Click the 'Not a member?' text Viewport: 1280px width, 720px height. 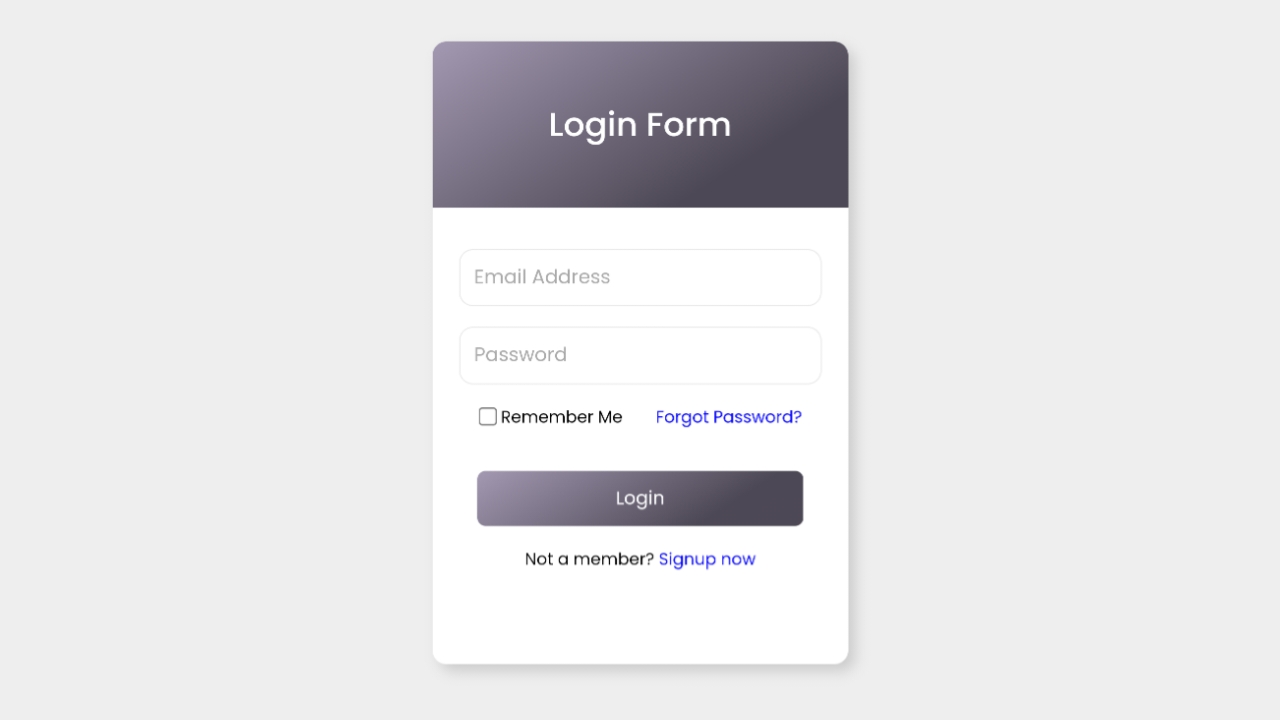tap(588, 559)
